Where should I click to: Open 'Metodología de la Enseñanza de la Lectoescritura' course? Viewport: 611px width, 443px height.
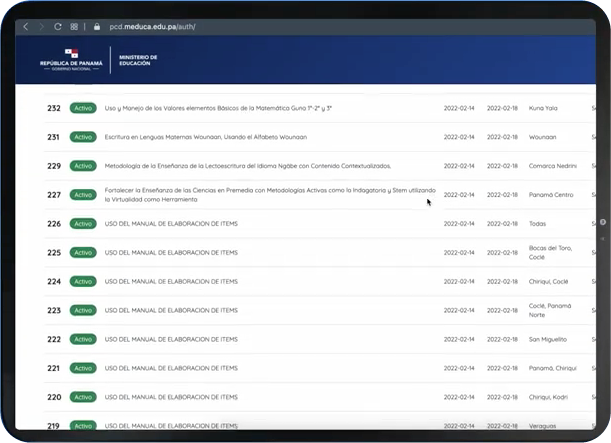pos(248,166)
